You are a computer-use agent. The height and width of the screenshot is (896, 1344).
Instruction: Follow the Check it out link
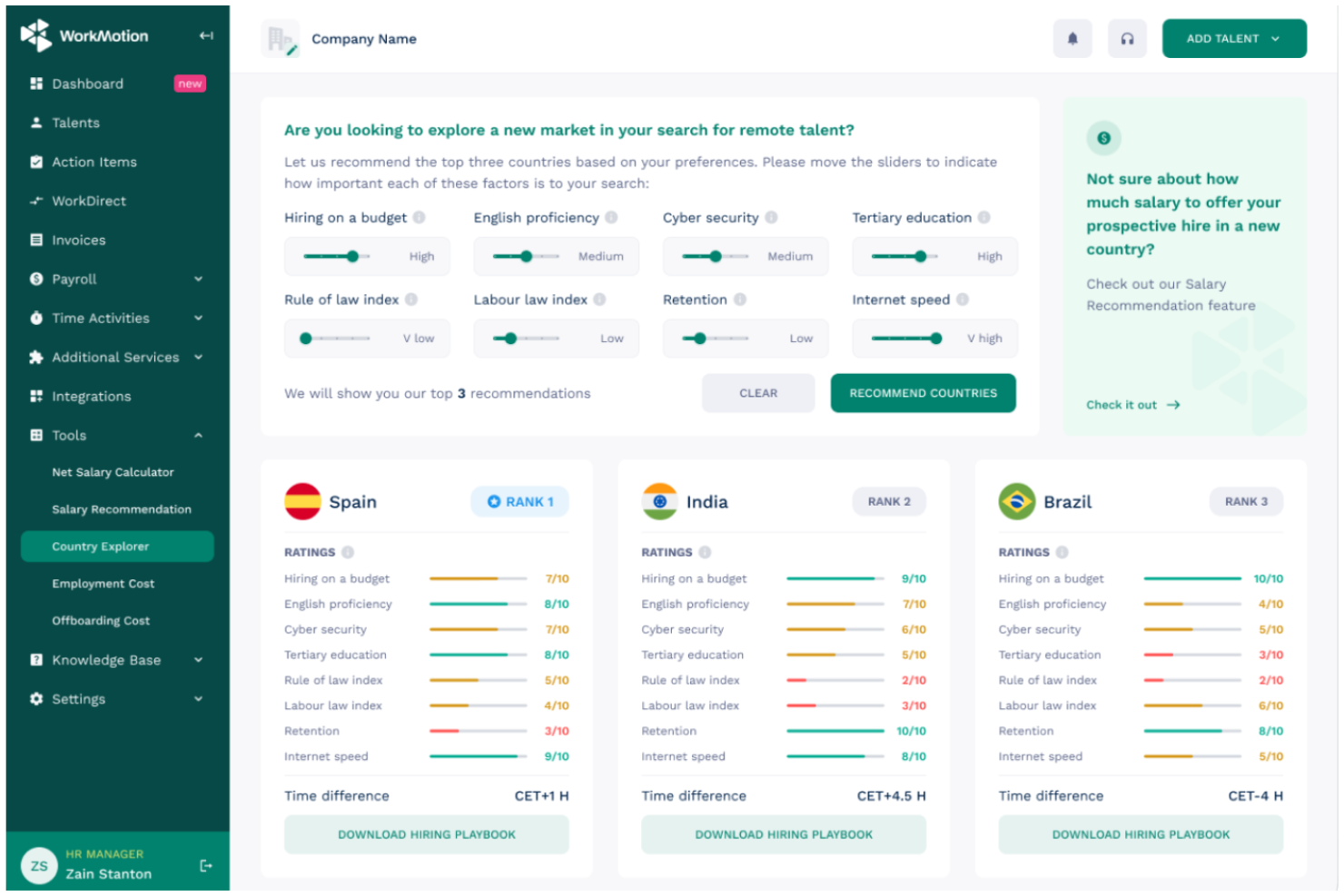1132,405
